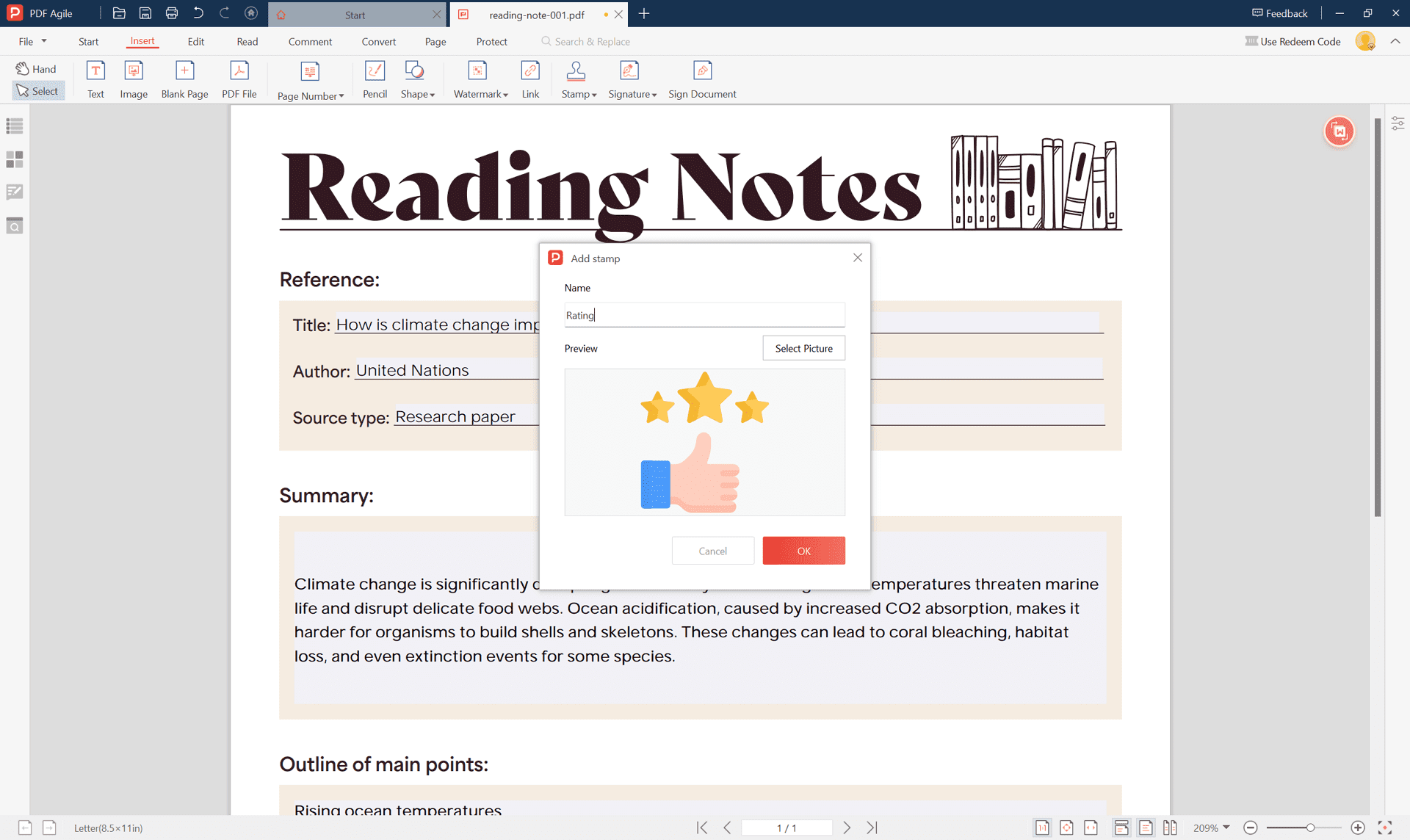The image size is (1410, 840).
Task: Click Search & Replace box
Action: point(585,41)
